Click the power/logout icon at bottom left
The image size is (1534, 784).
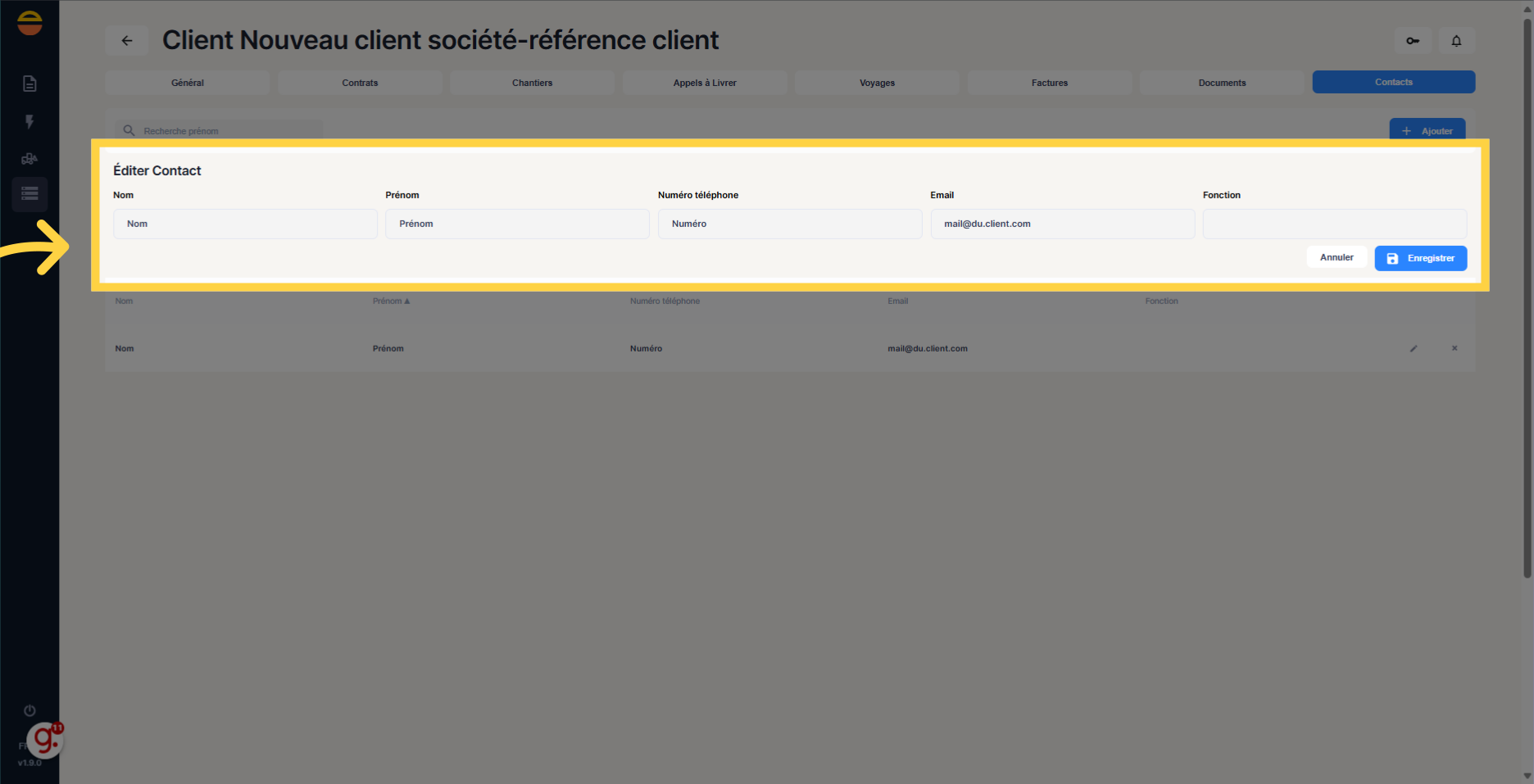29,710
